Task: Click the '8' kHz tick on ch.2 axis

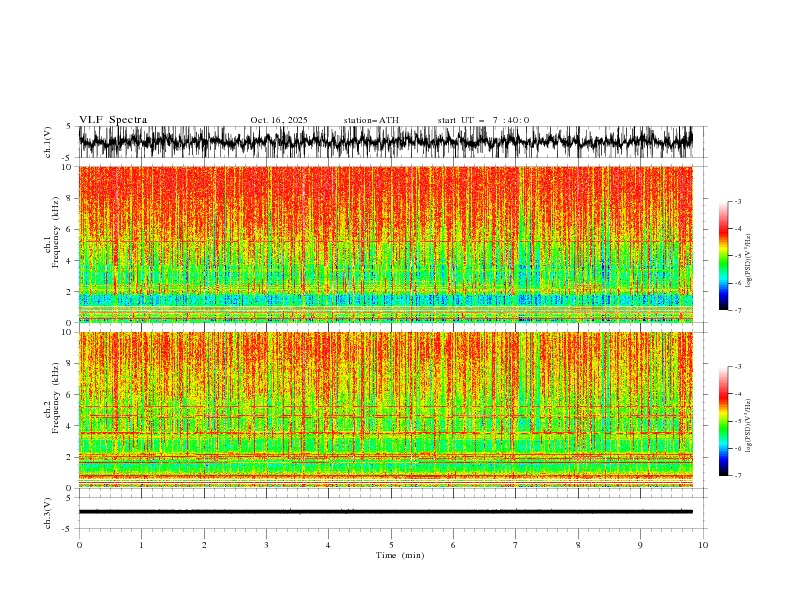Action: pyautogui.click(x=70, y=364)
